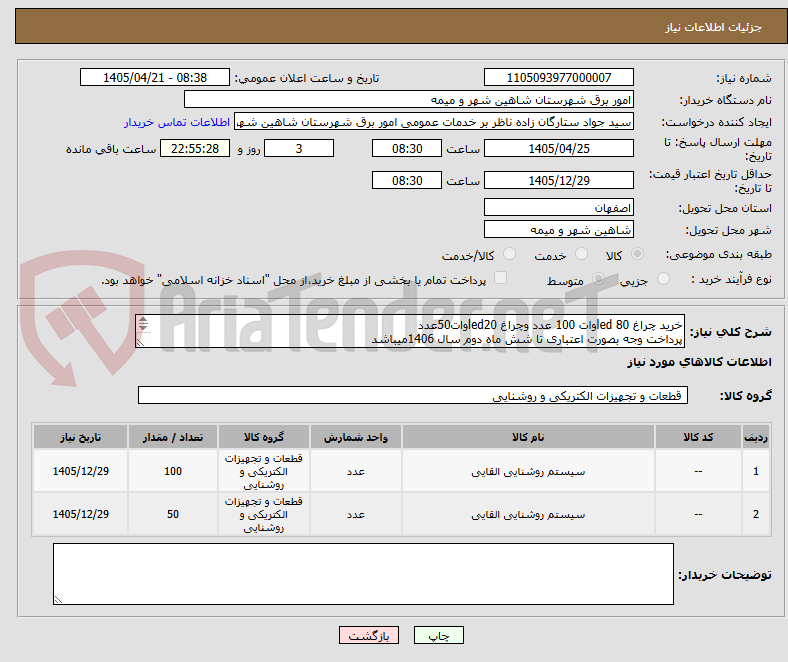The width and height of the screenshot is (788, 662).
Task: Select the خدمت radio button
Action: tap(581, 254)
